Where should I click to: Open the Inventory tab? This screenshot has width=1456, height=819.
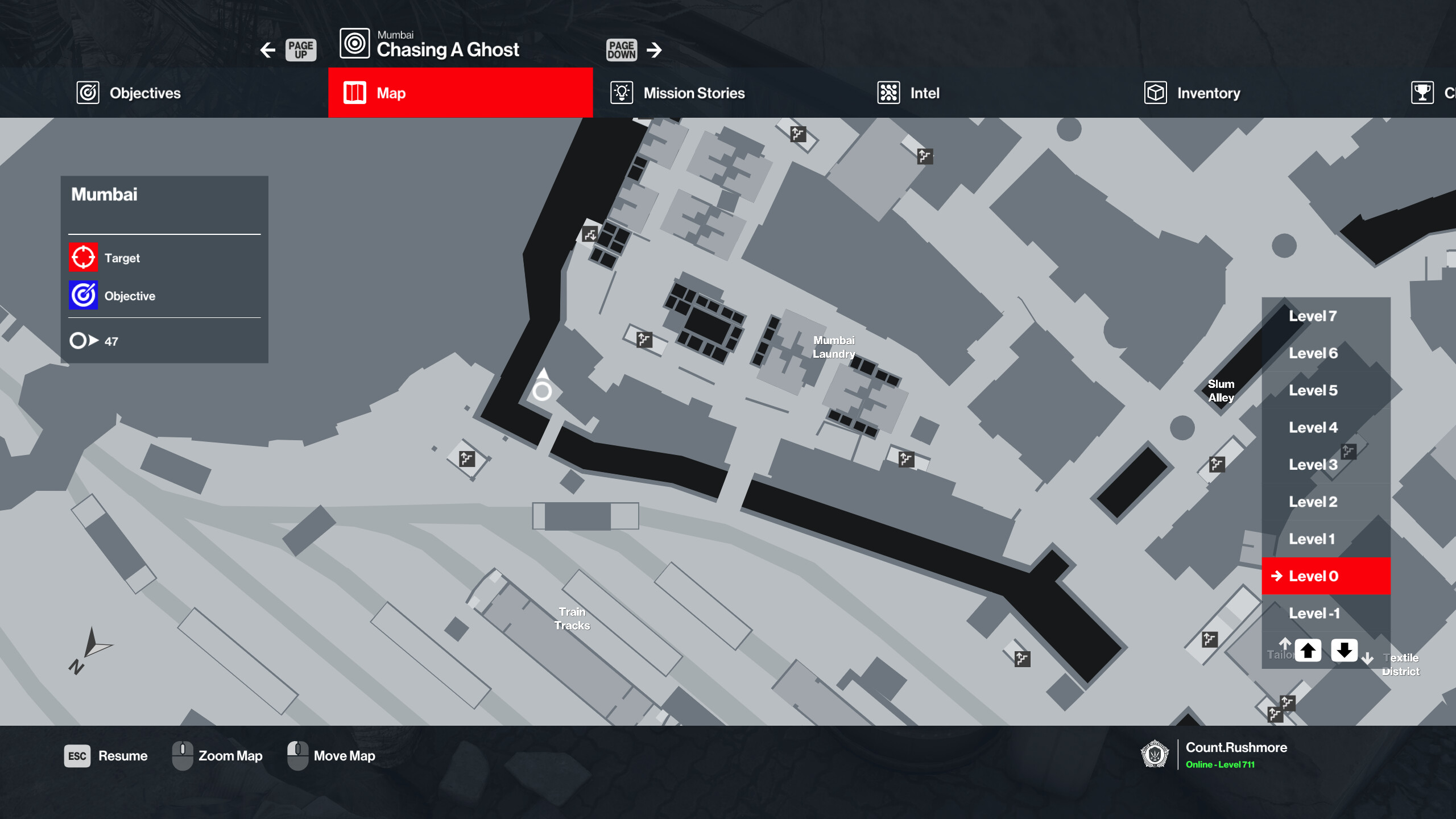(x=1208, y=93)
